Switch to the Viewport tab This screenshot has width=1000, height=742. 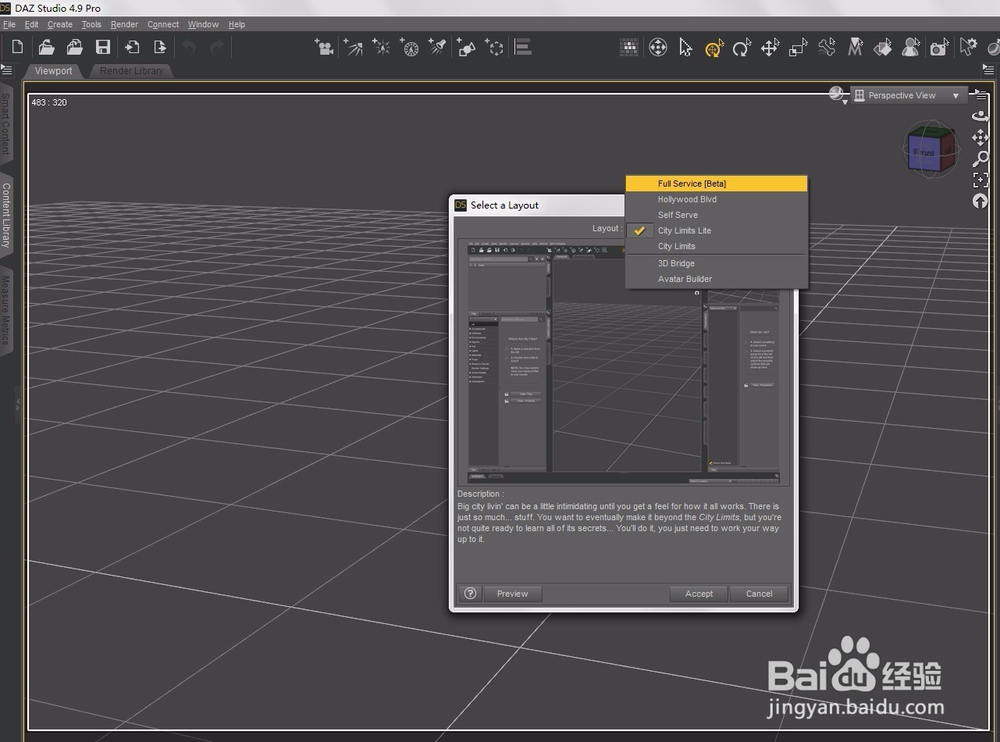pyautogui.click(x=53, y=71)
